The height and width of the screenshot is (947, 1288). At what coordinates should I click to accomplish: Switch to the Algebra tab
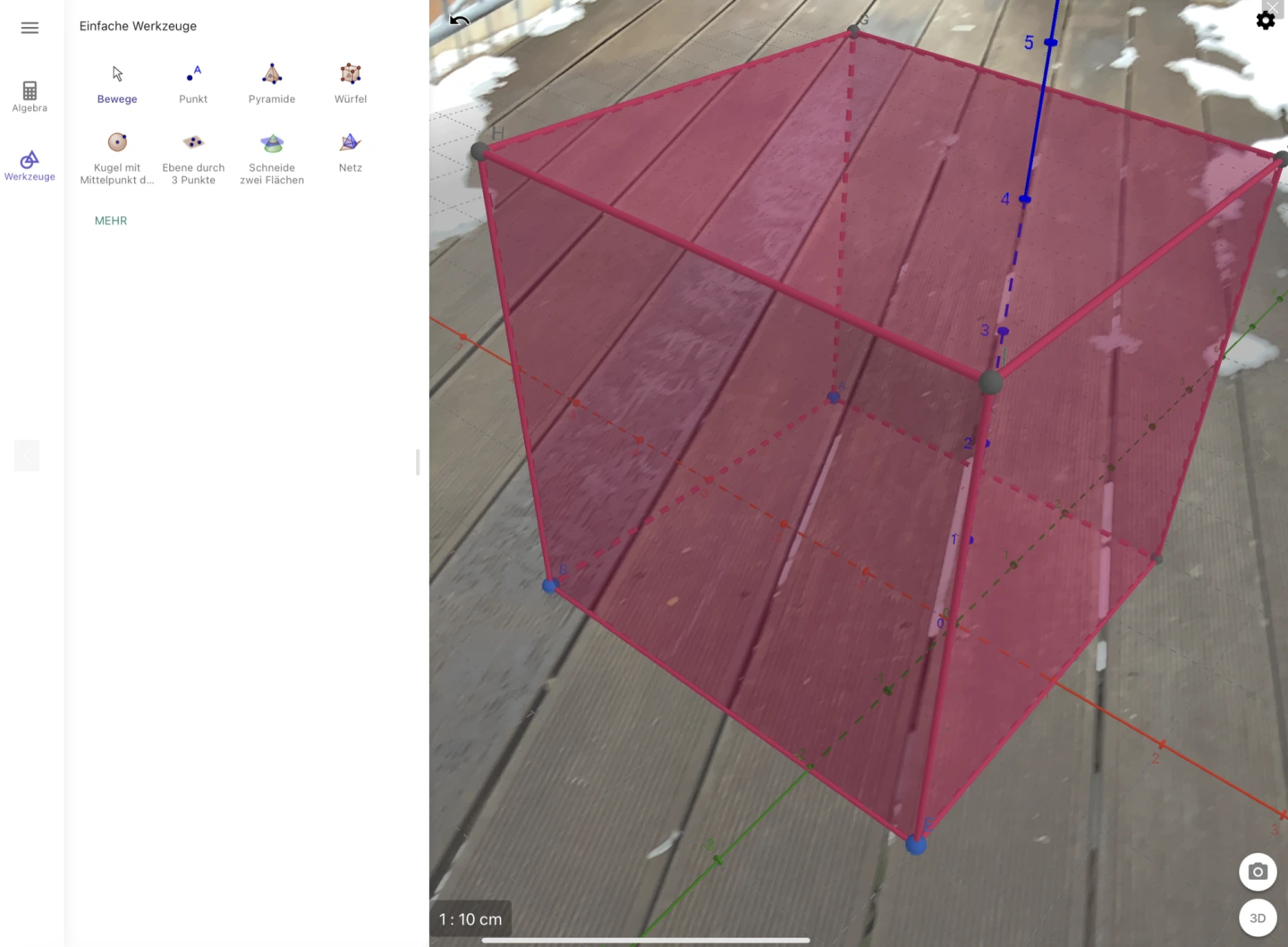(x=30, y=96)
